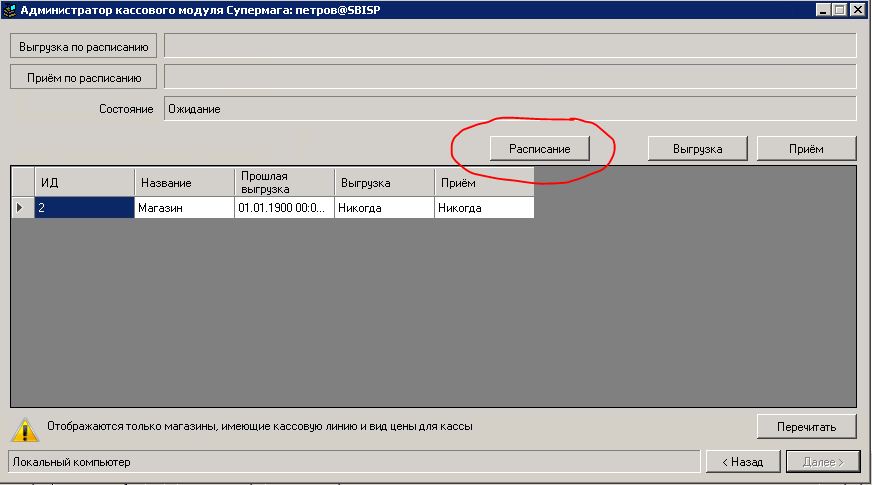Select the 01.01.1900 date cell
The width and height of the screenshot is (872, 485).
[x=284, y=208]
